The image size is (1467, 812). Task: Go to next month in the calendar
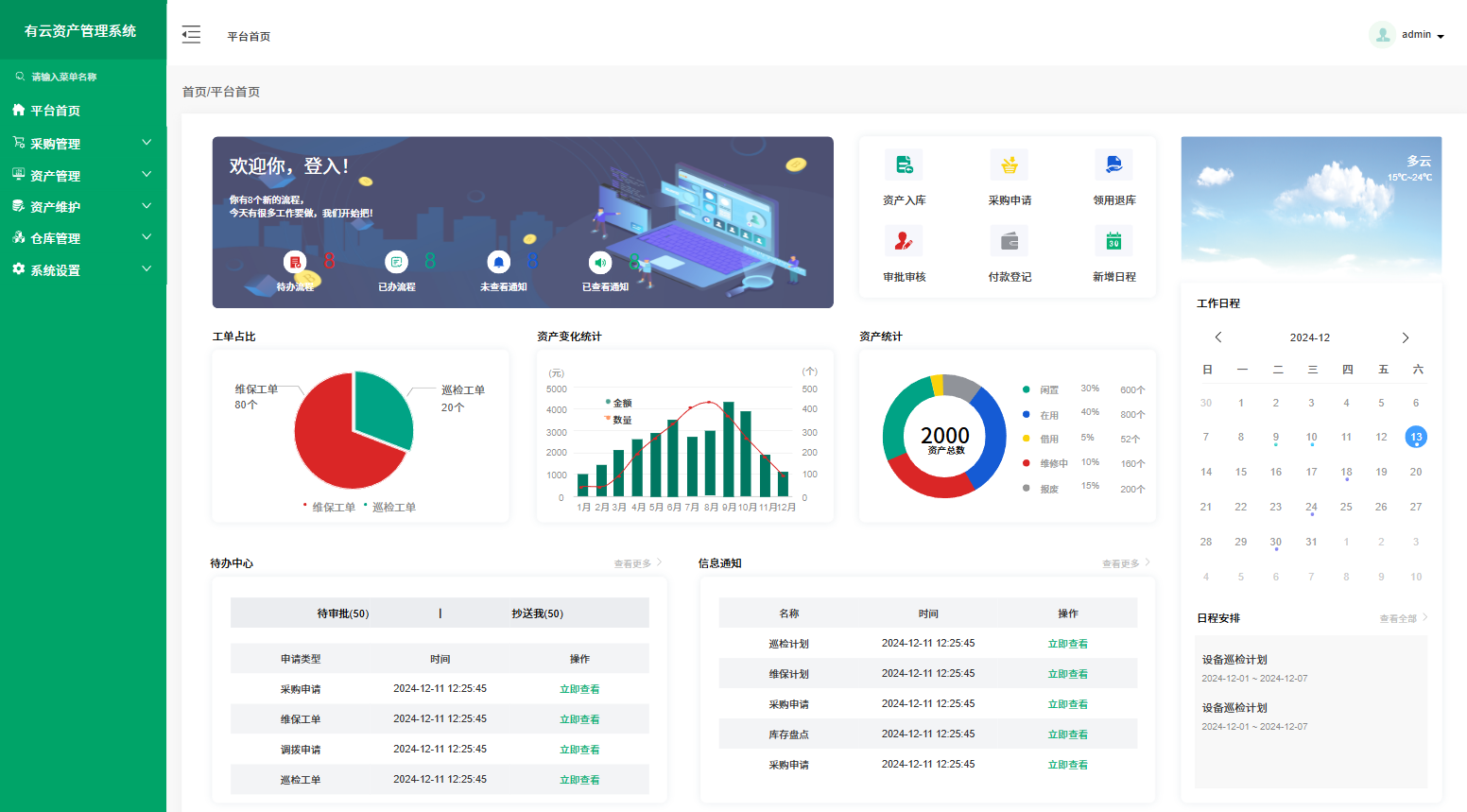tap(1405, 337)
